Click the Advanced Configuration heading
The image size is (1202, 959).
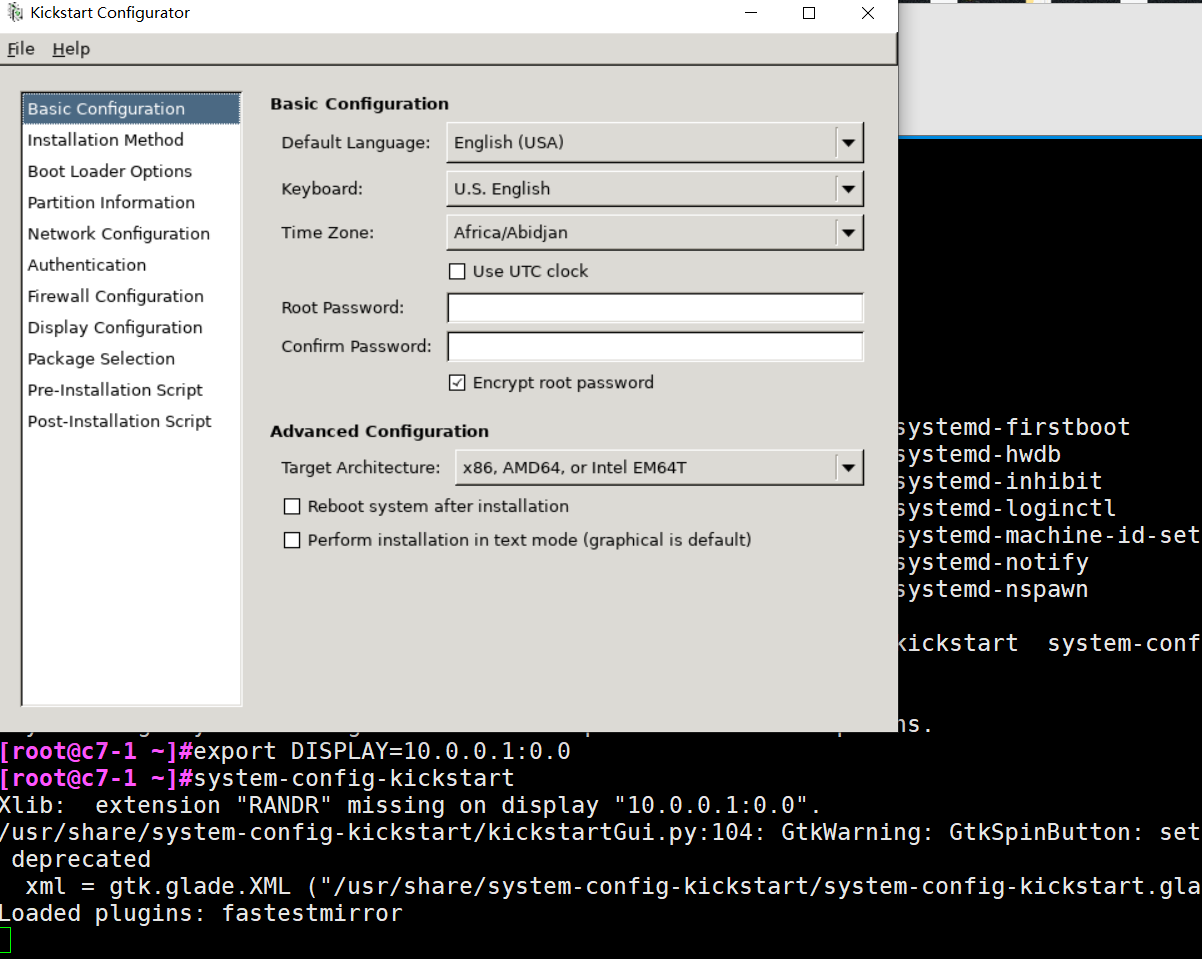click(380, 431)
